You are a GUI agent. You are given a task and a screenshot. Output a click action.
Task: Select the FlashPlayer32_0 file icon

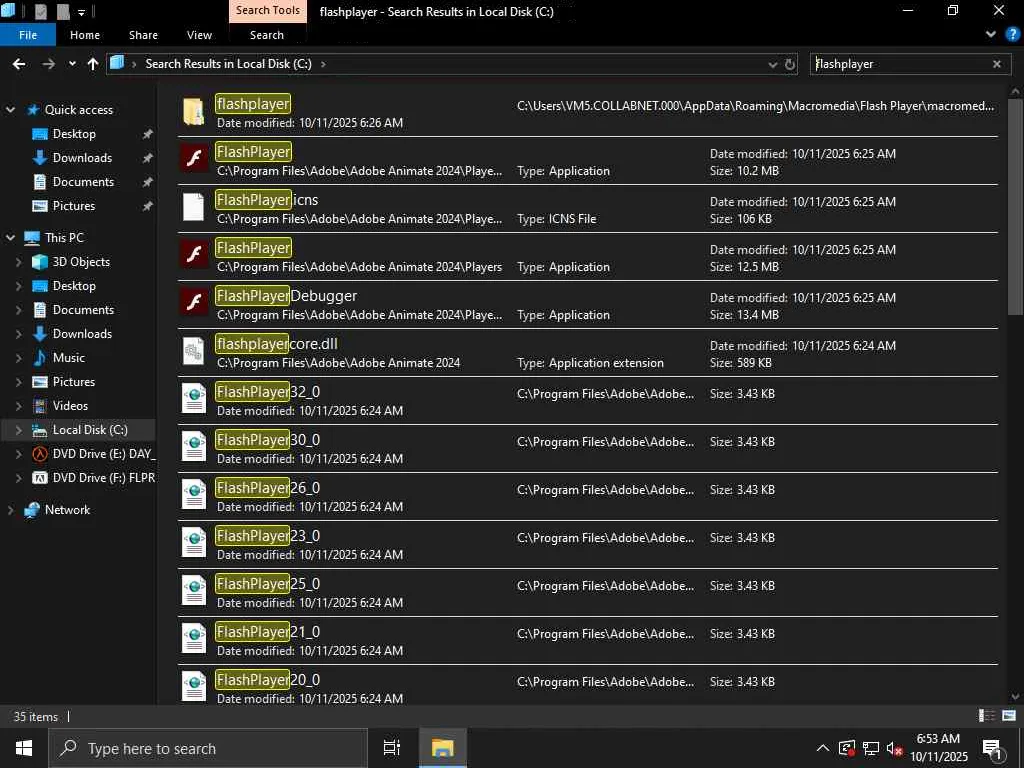[x=194, y=399]
